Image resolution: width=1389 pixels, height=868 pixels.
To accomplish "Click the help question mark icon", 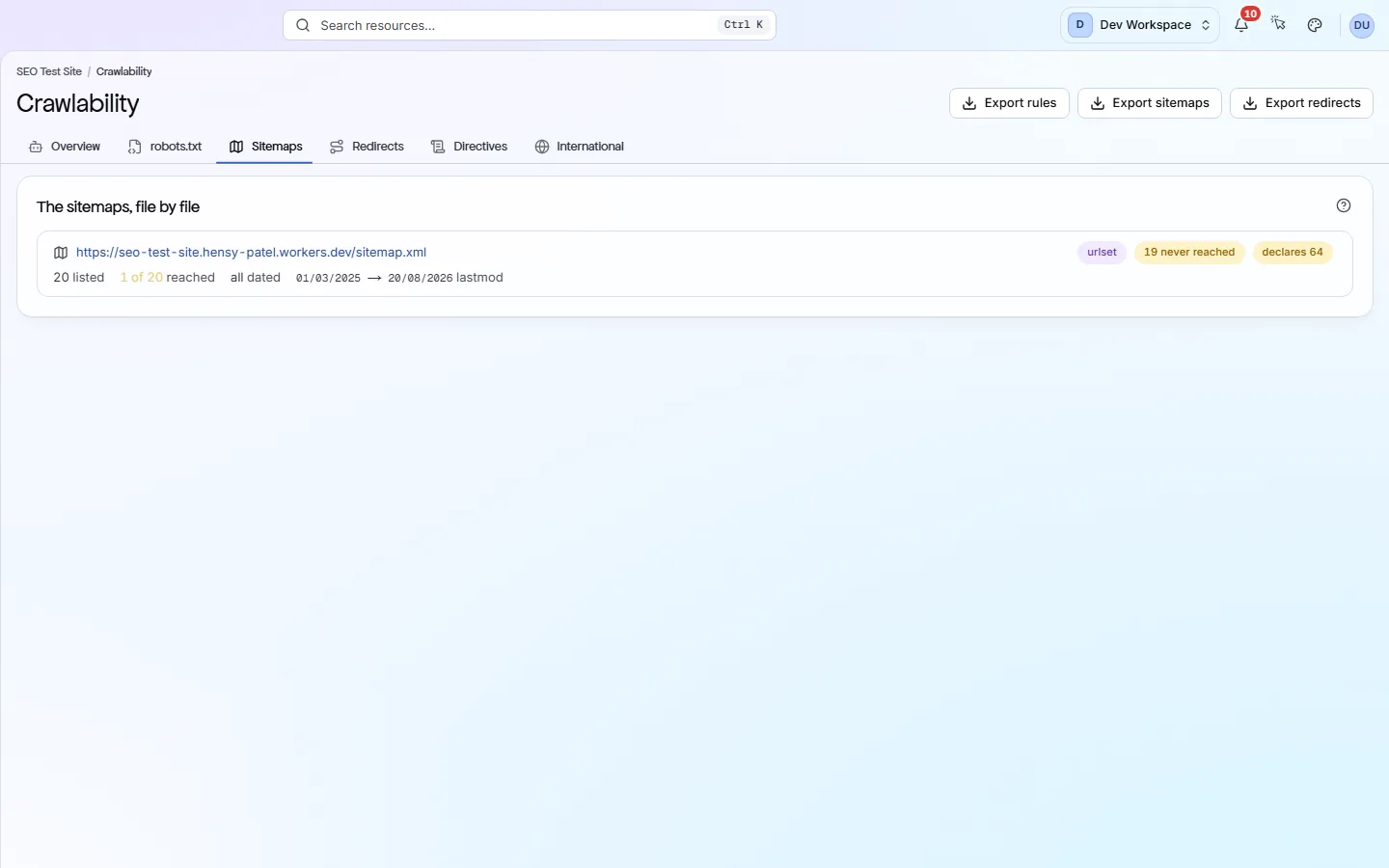I will pos(1344,205).
